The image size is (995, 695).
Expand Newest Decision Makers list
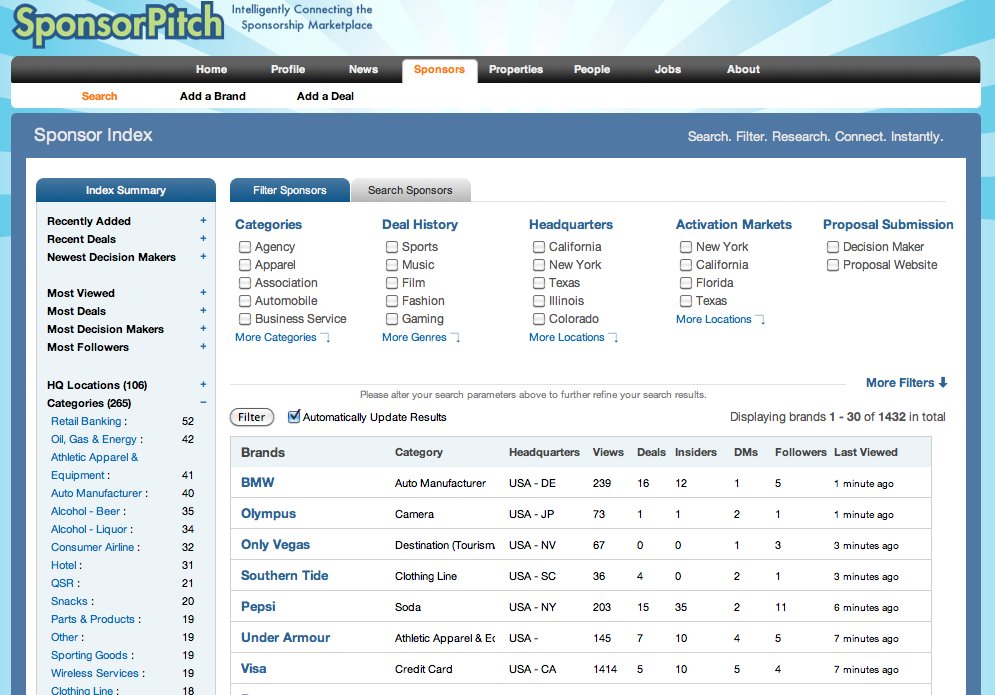point(203,256)
